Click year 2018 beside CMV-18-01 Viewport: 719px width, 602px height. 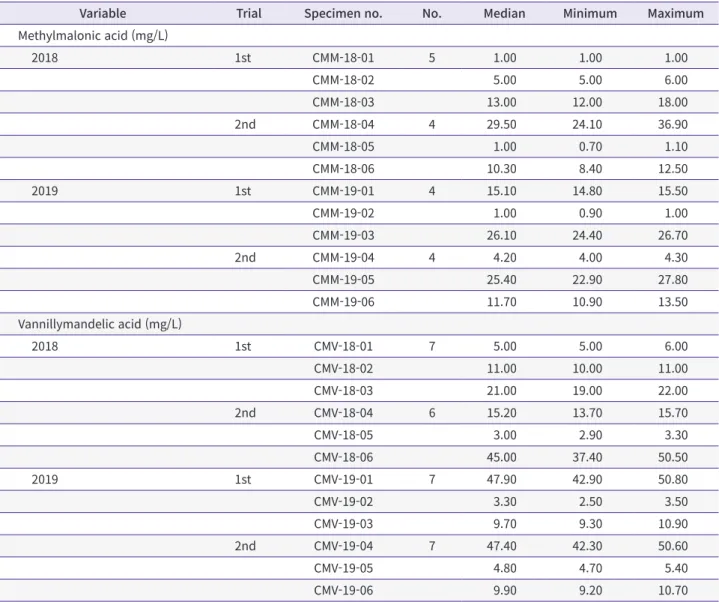44,346
